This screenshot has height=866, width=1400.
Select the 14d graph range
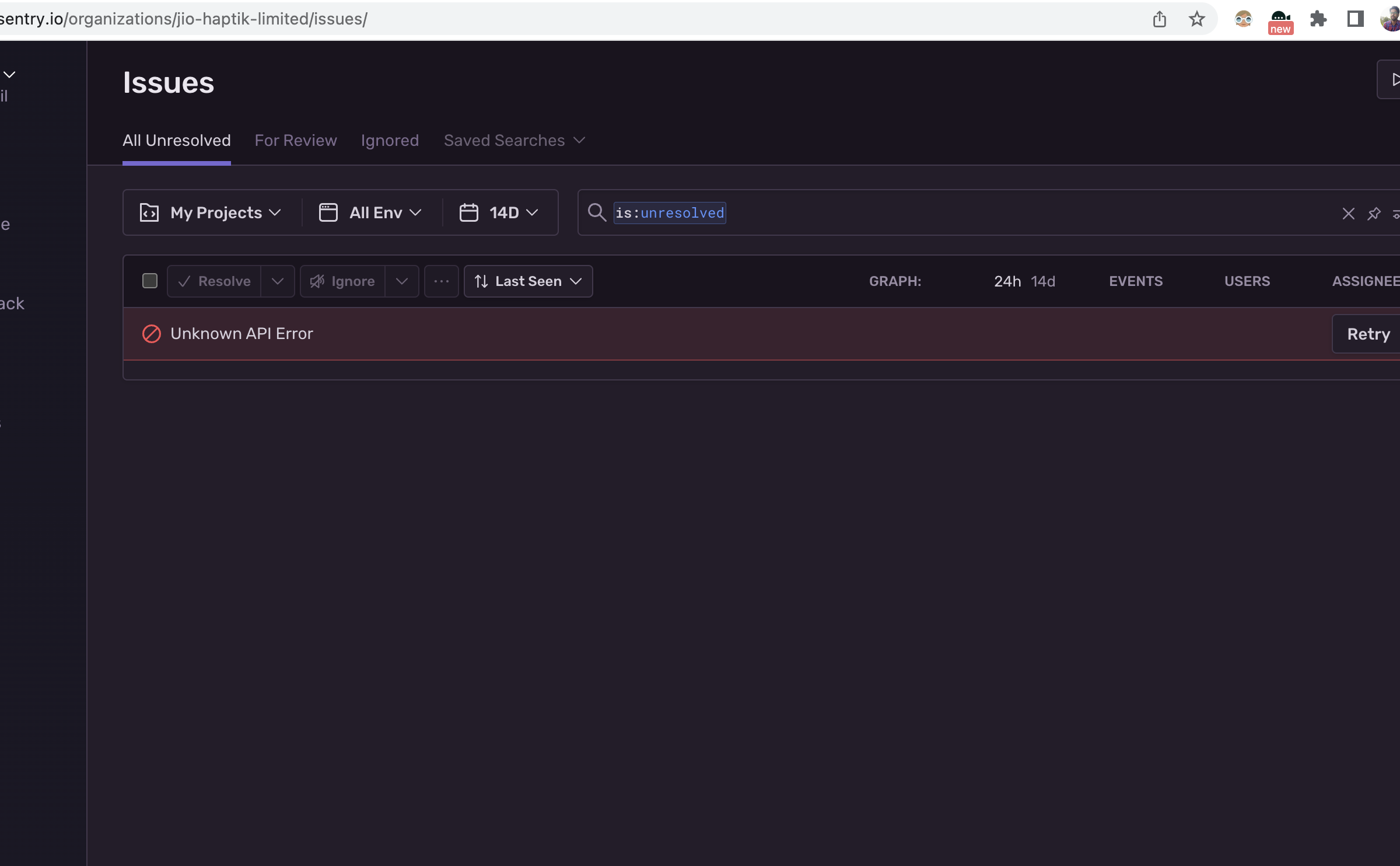1043,281
